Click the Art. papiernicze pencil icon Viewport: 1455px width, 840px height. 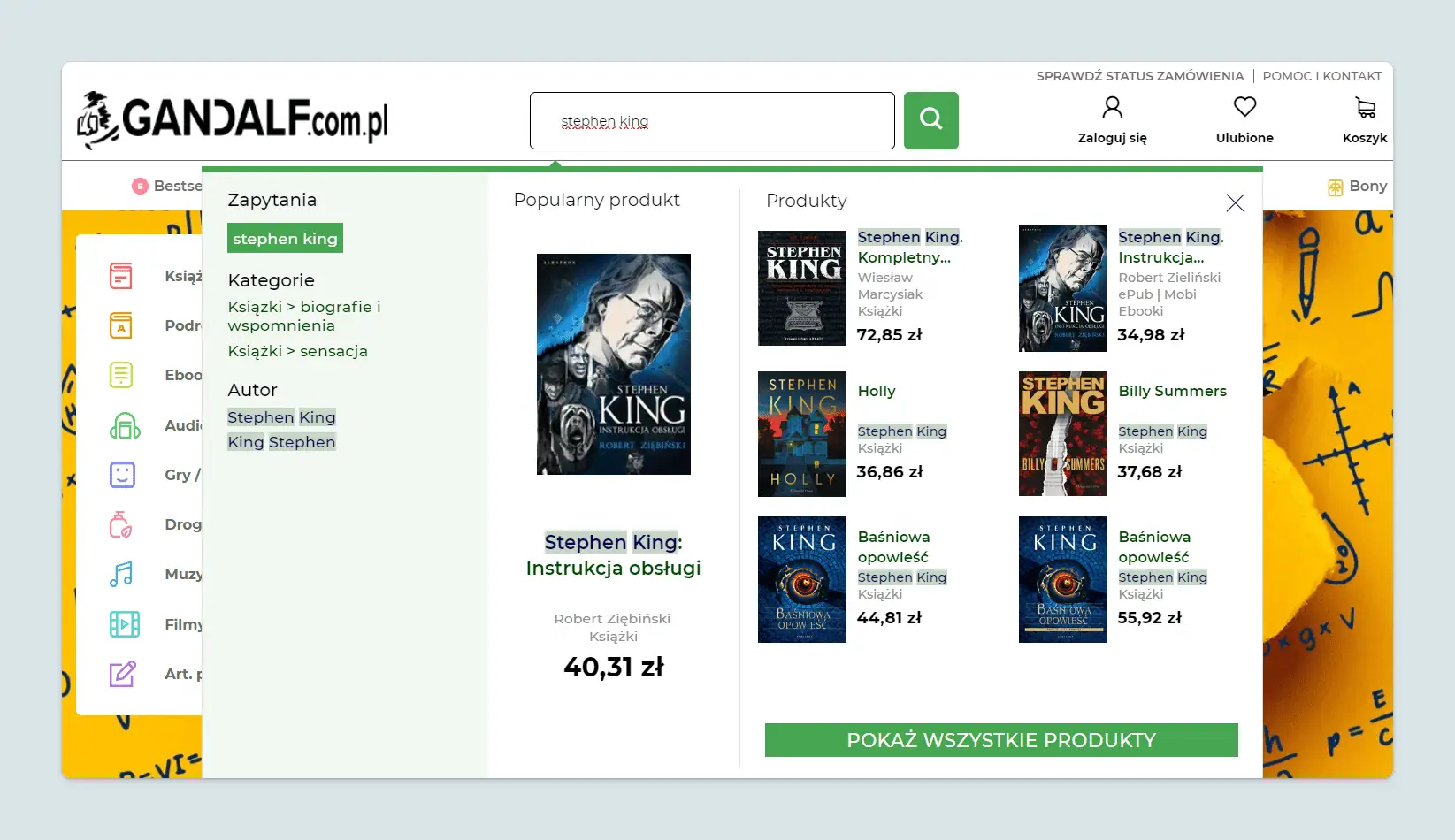pos(122,674)
